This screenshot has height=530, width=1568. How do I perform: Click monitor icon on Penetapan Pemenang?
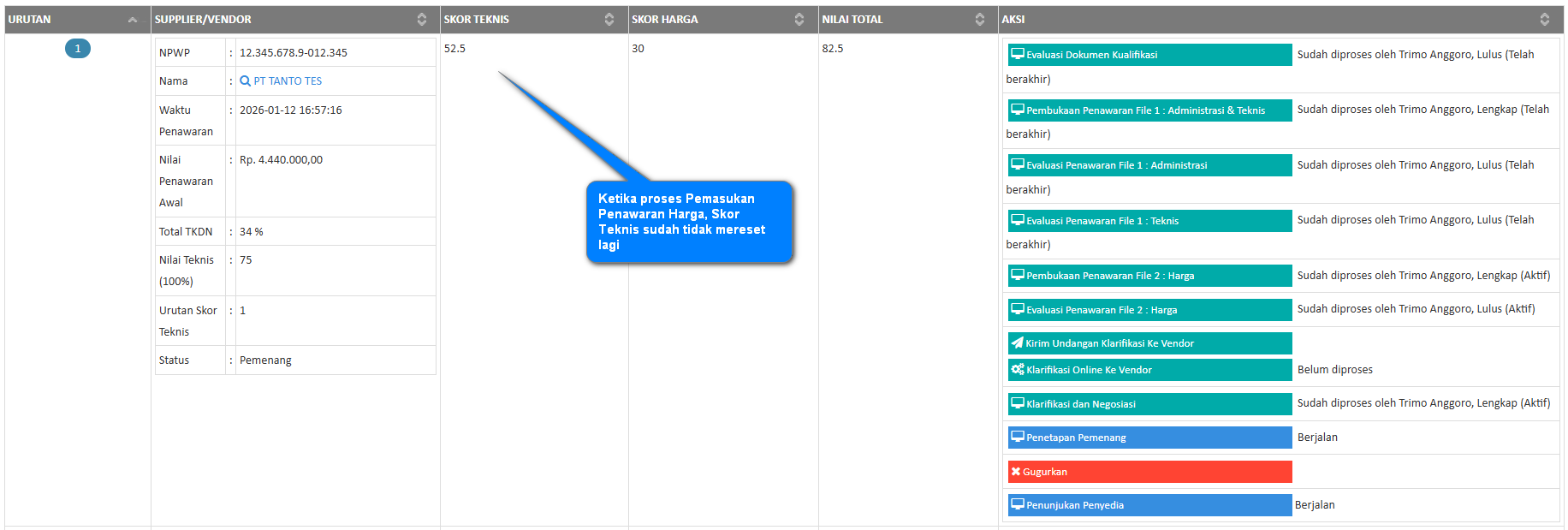point(1017,437)
